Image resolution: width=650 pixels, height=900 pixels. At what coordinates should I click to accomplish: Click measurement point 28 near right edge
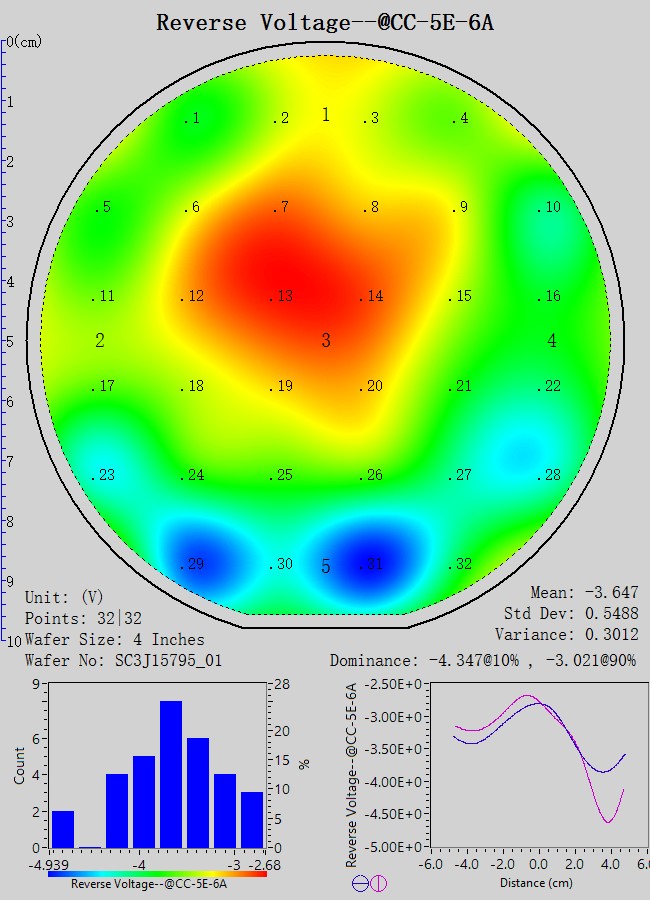[x=548, y=475]
